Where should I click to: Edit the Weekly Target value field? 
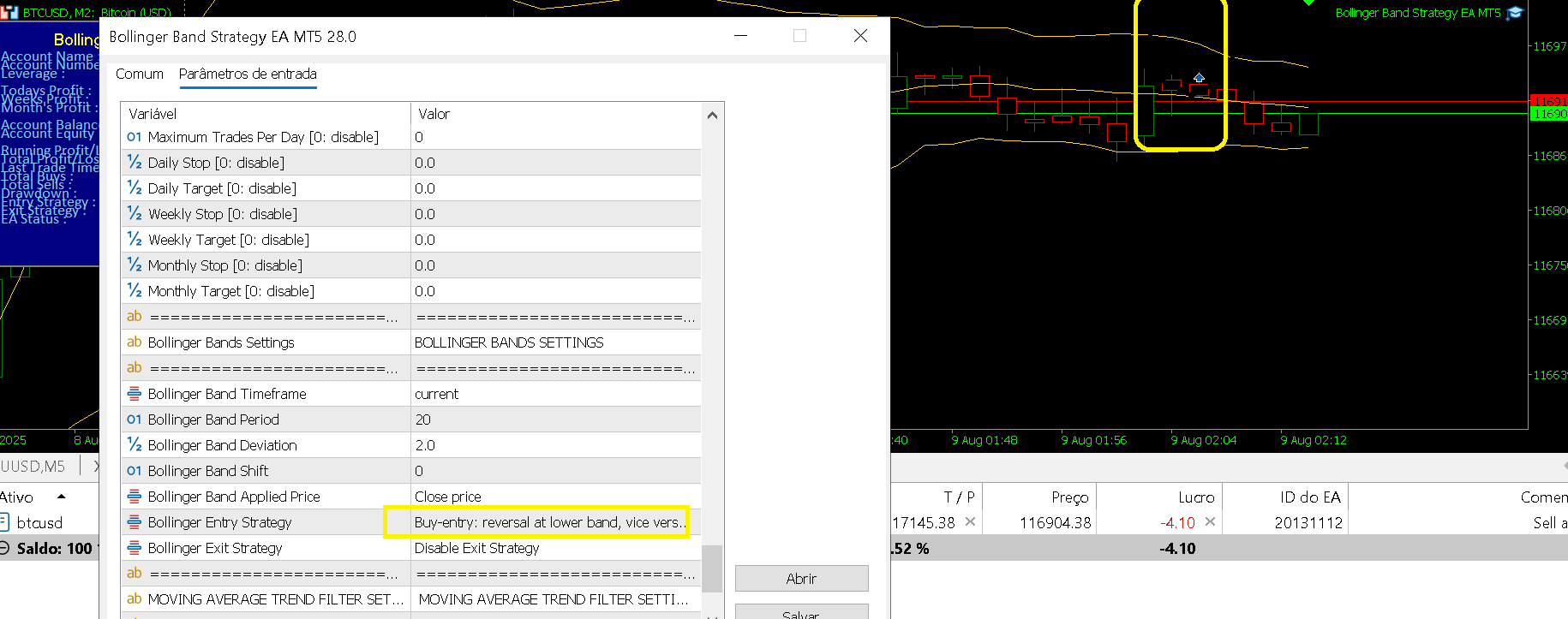[556, 240]
